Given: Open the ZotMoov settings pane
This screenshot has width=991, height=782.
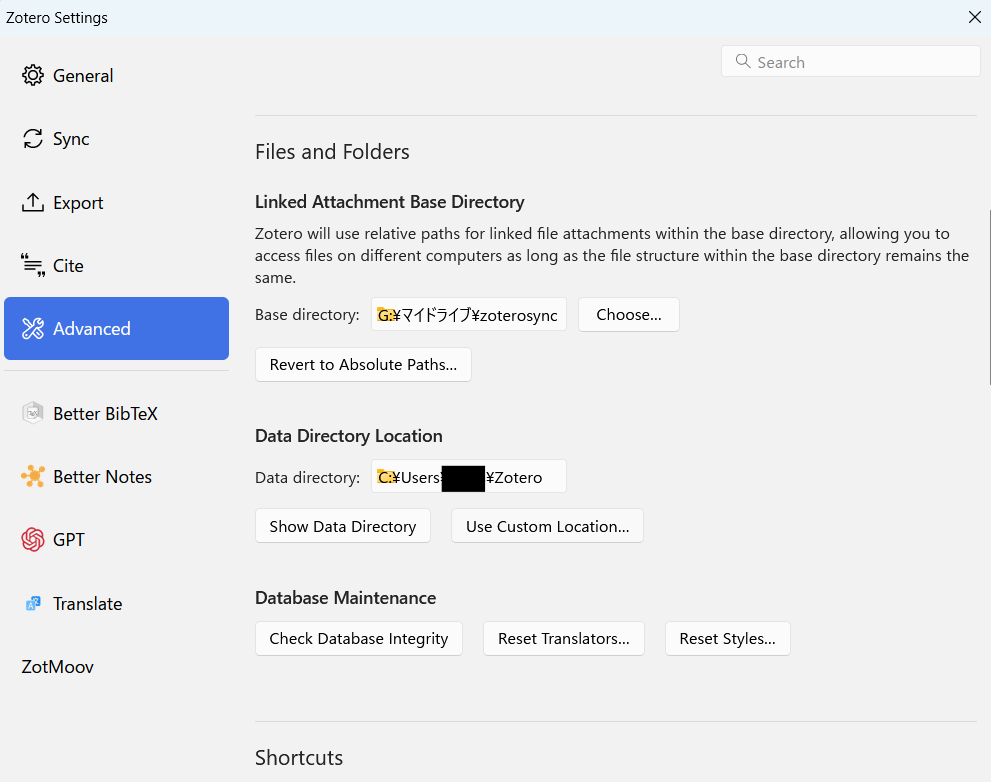Looking at the screenshot, I should coord(116,667).
